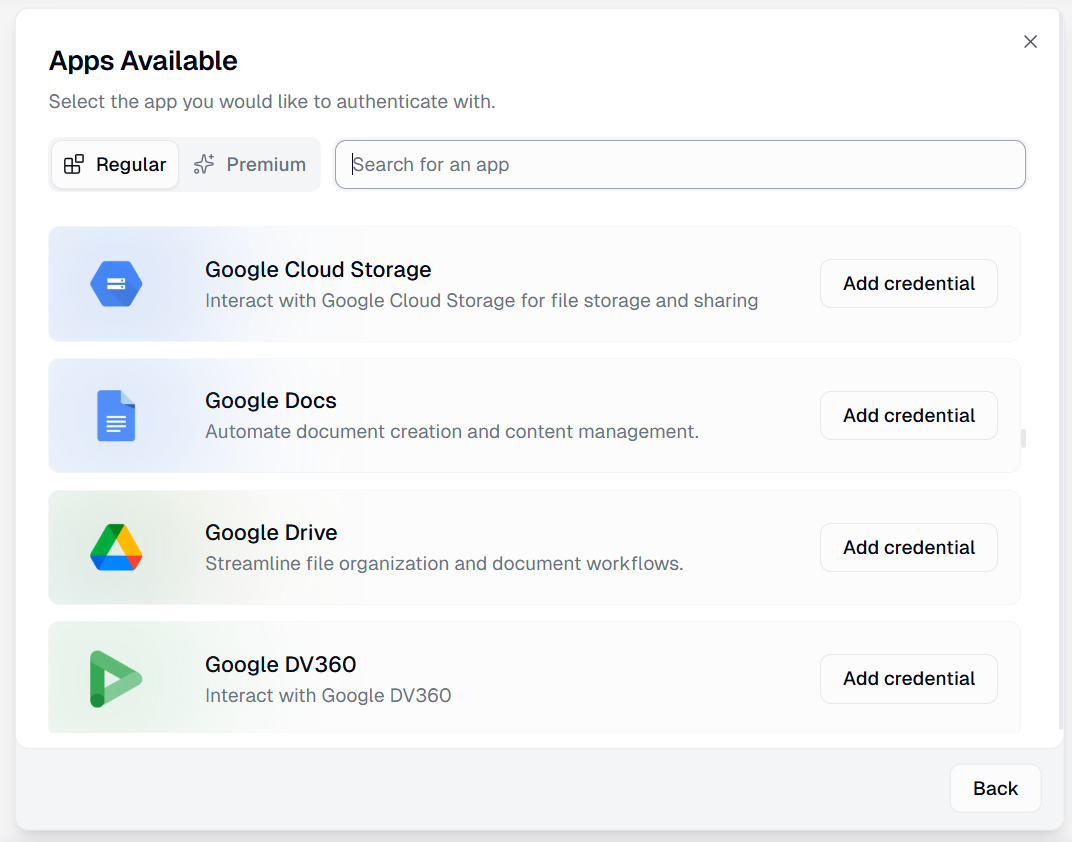Select the Google Cloud Storage title
This screenshot has height=842, width=1072.
pos(318,270)
